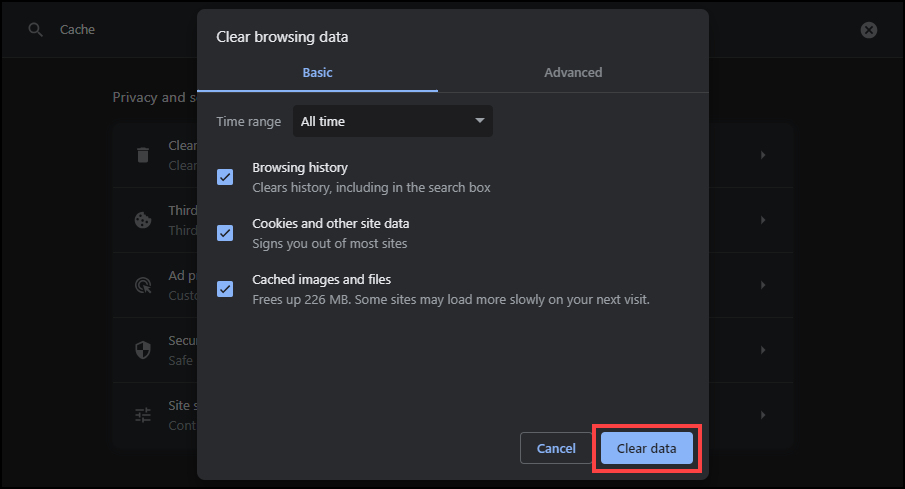Uncheck Cookies and other site data
Screen dimensions: 905x489
(x=225, y=233)
